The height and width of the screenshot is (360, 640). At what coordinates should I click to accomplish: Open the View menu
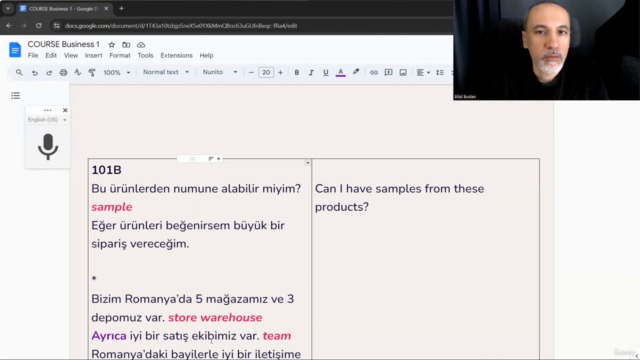pyautogui.click(x=71, y=56)
